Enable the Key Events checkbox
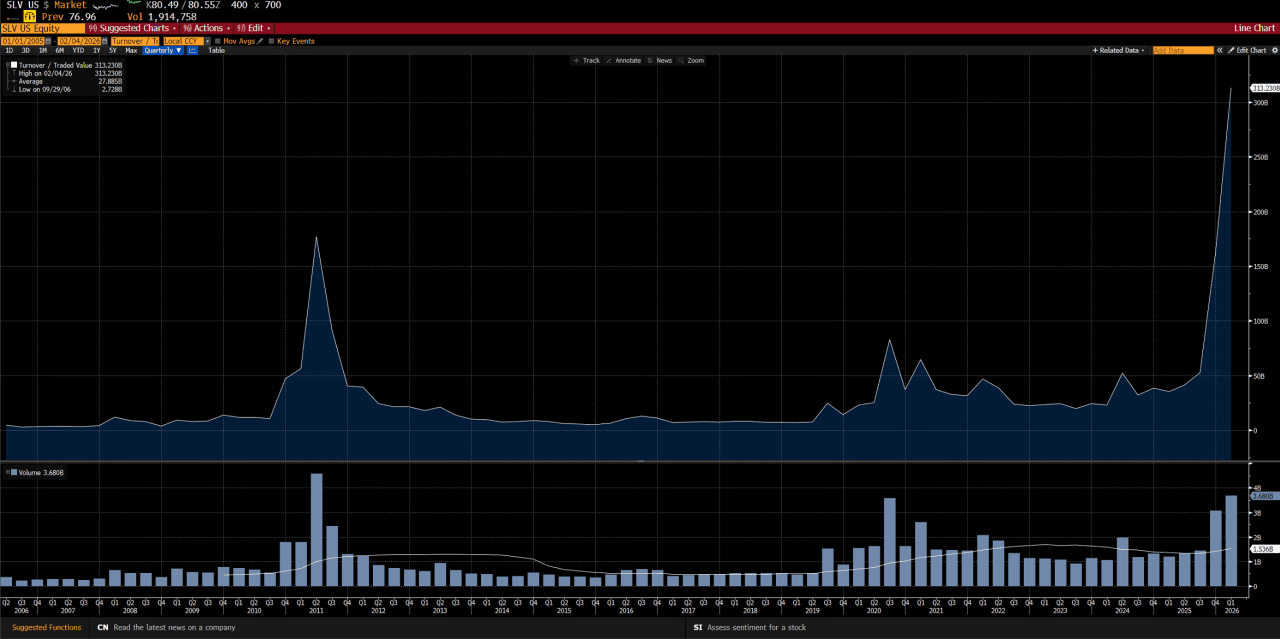The height and width of the screenshot is (639, 1280). pyautogui.click(x=271, y=41)
